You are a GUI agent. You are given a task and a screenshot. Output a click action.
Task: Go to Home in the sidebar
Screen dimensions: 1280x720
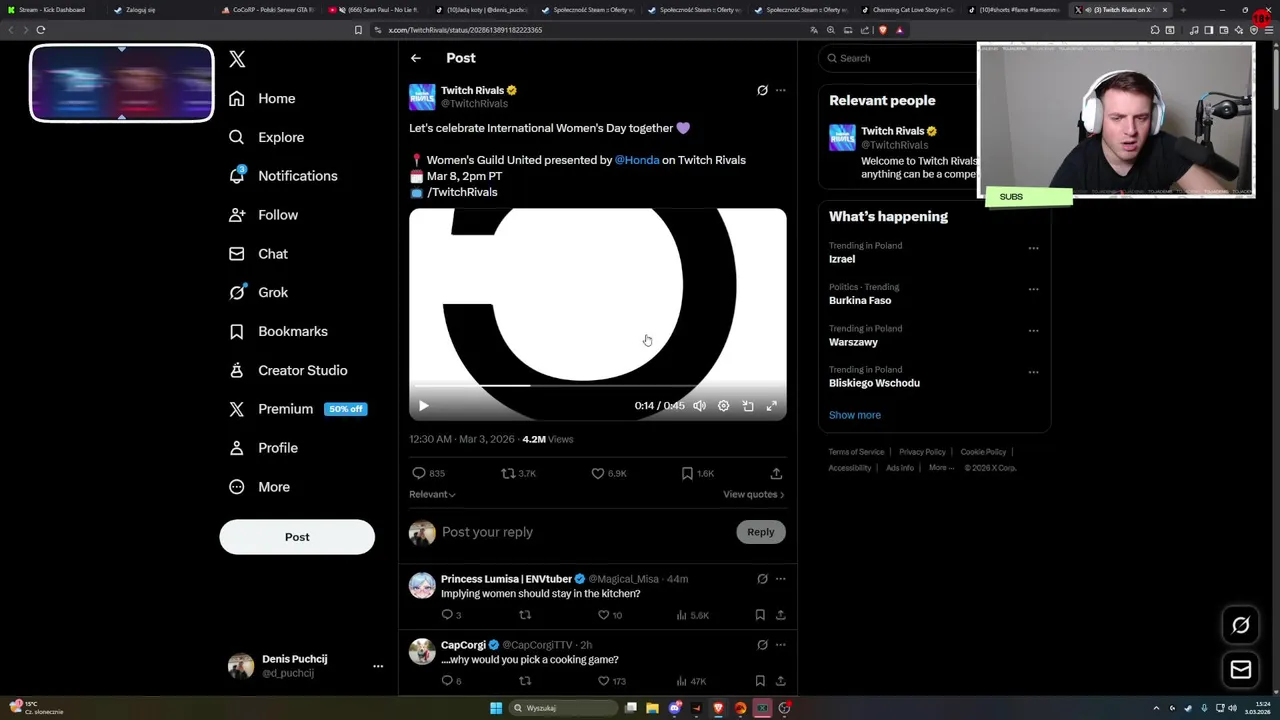coord(262,98)
